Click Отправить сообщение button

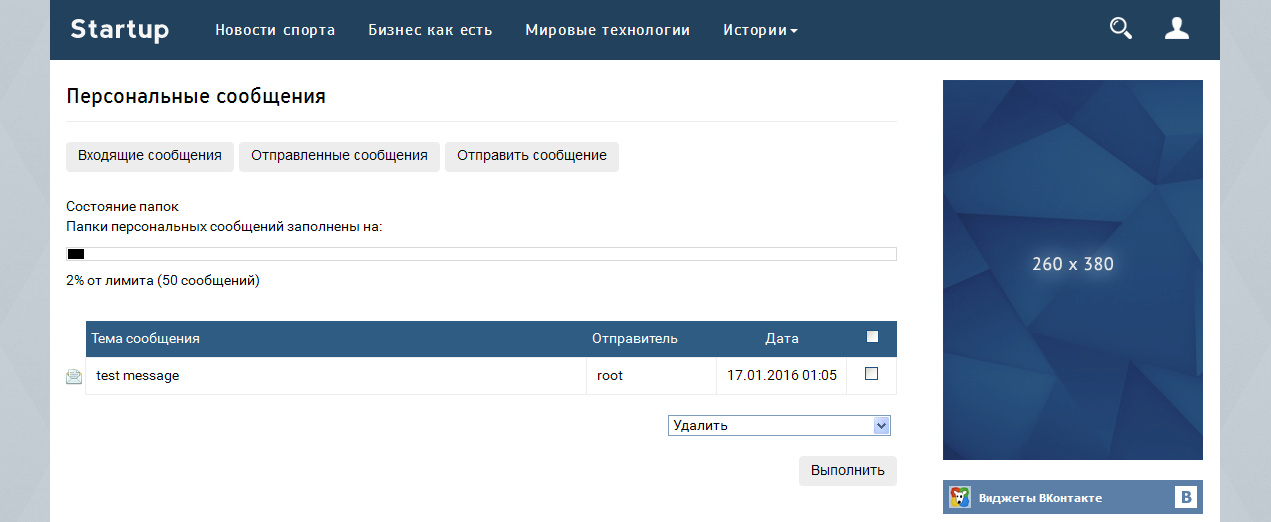click(531, 156)
